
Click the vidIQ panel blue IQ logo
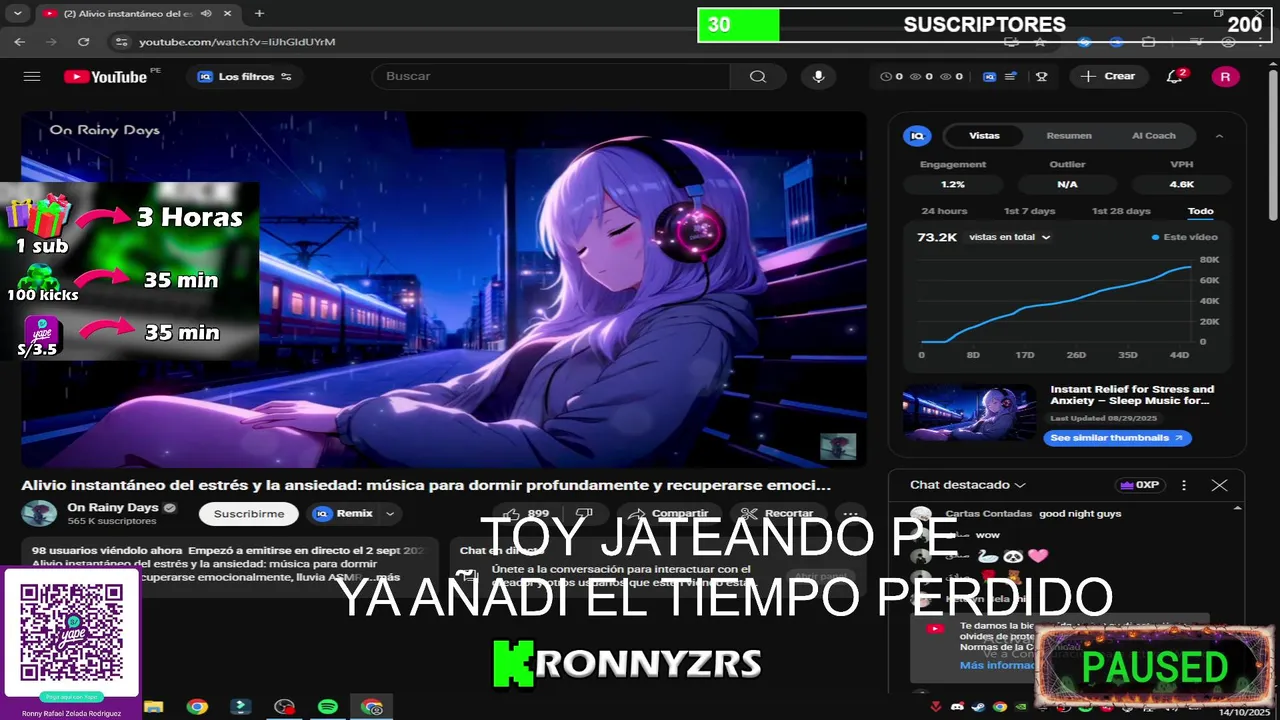[916, 136]
